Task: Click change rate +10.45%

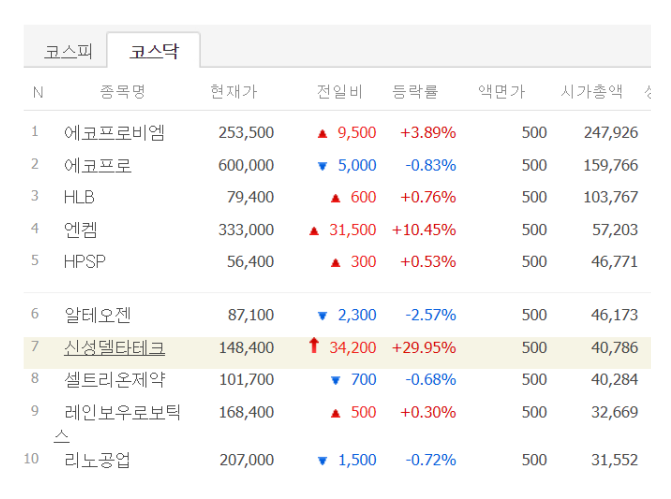Action: tap(424, 230)
